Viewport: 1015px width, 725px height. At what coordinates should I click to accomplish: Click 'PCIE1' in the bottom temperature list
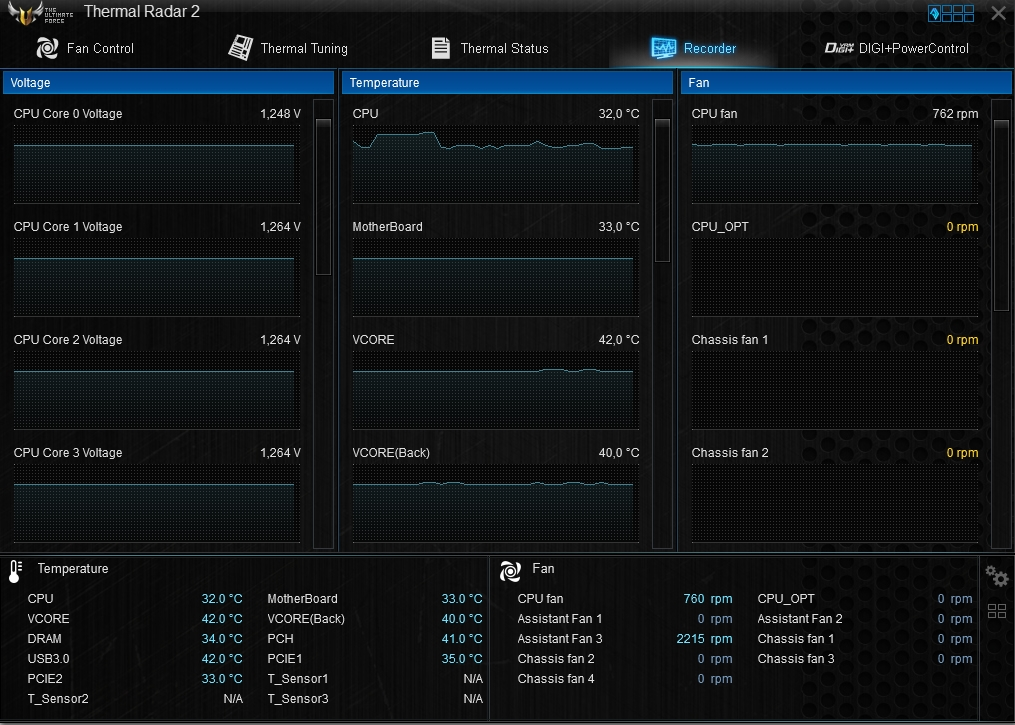coord(285,659)
